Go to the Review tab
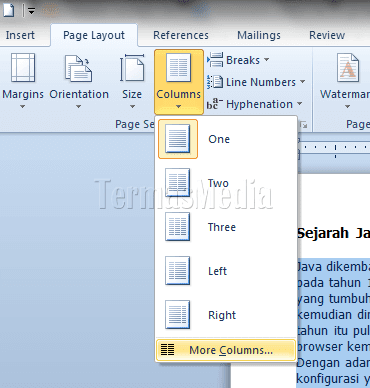 pyautogui.click(x=327, y=35)
